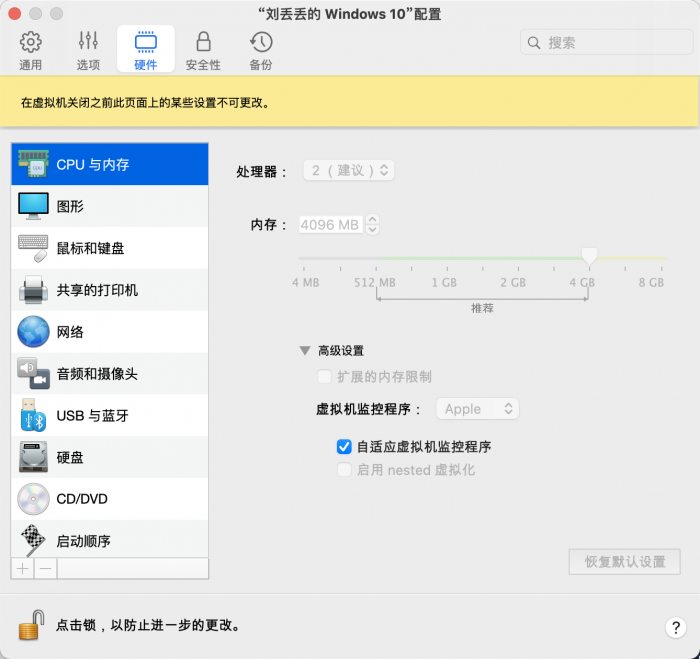Open the 图形 settings row text
700x659 pixels.
[x=70, y=206]
